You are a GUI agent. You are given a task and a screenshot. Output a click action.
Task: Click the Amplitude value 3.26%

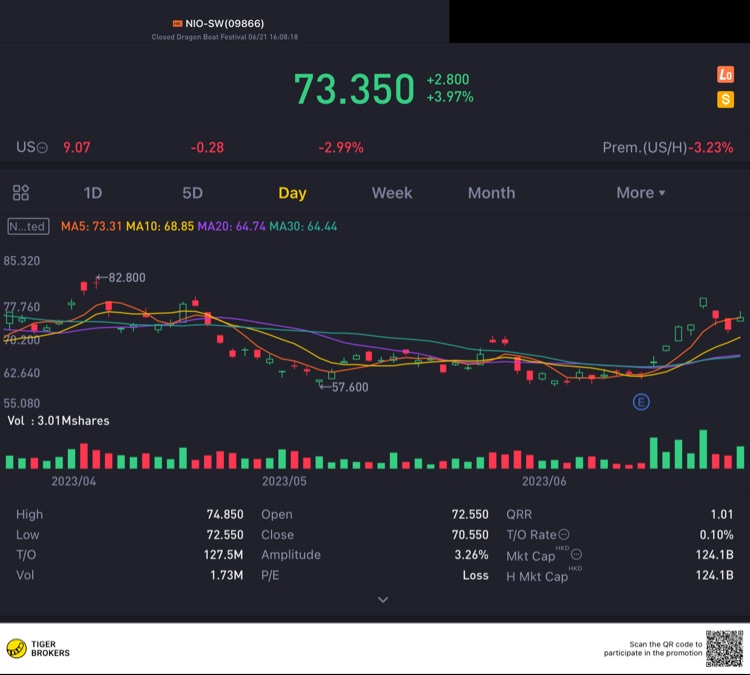pos(471,555)
